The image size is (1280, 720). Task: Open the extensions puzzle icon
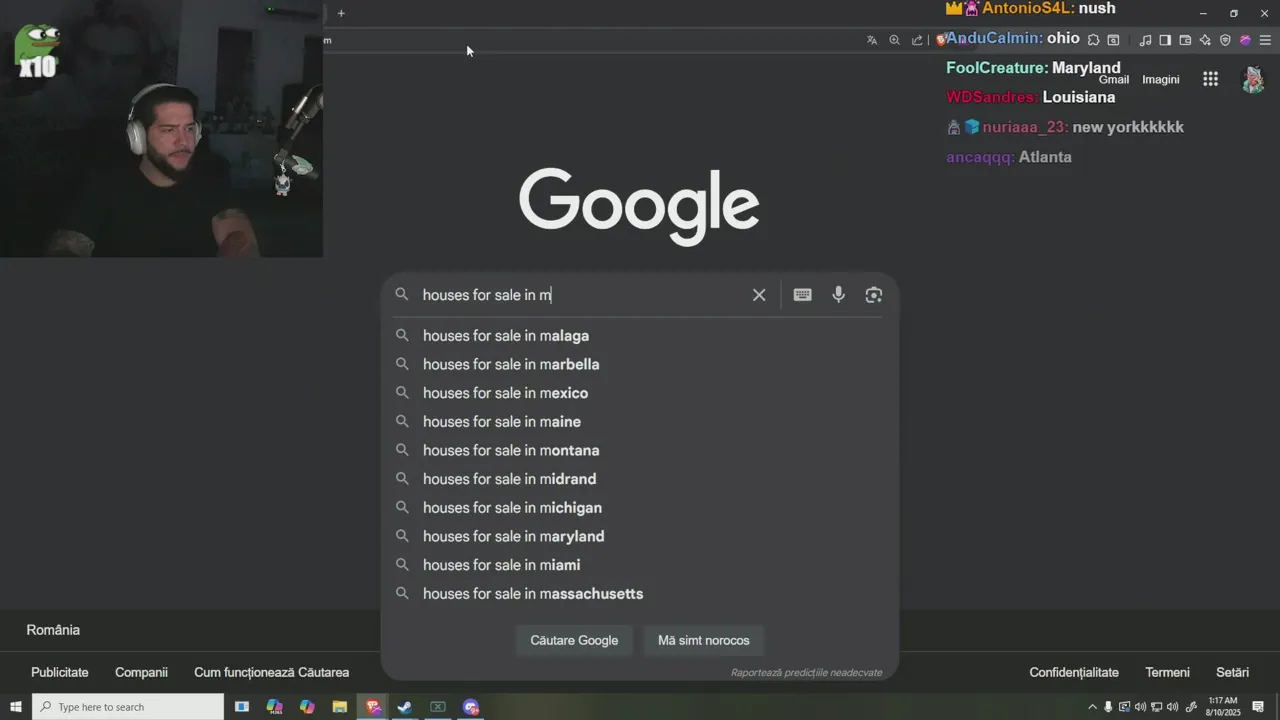click(1093, 40)
